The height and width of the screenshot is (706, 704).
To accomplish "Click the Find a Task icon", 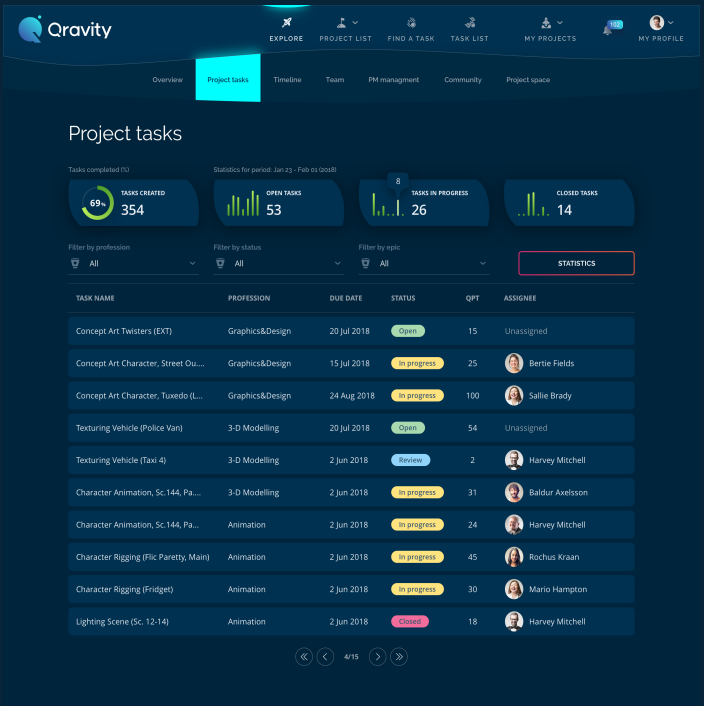I will point(411,22).
